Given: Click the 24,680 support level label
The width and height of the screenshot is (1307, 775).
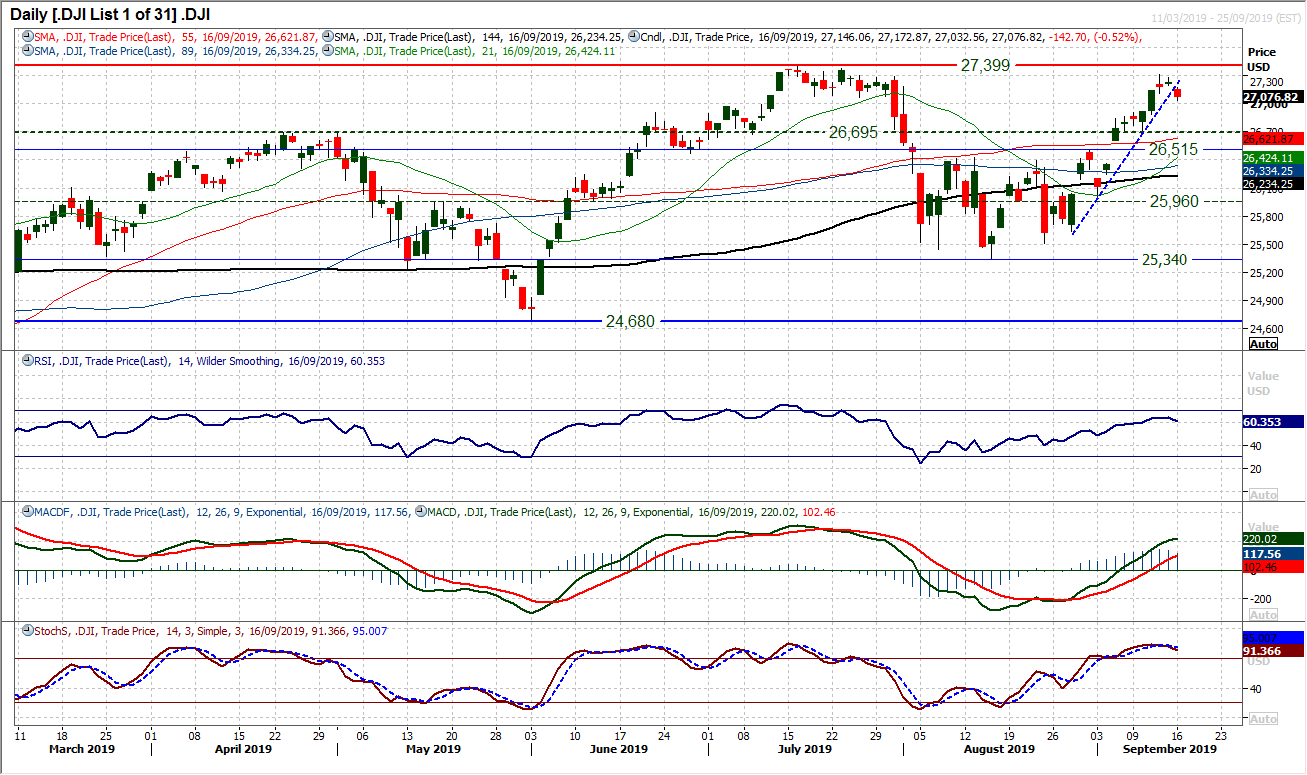Looking at the screenshot, I should point(632,321).
